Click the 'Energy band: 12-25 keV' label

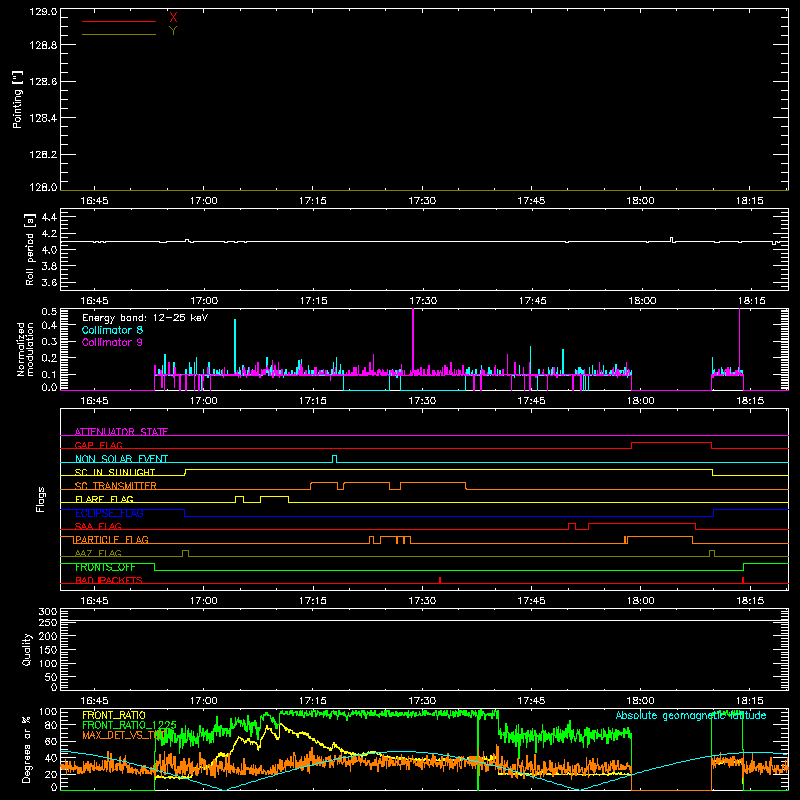click(145, 318)
